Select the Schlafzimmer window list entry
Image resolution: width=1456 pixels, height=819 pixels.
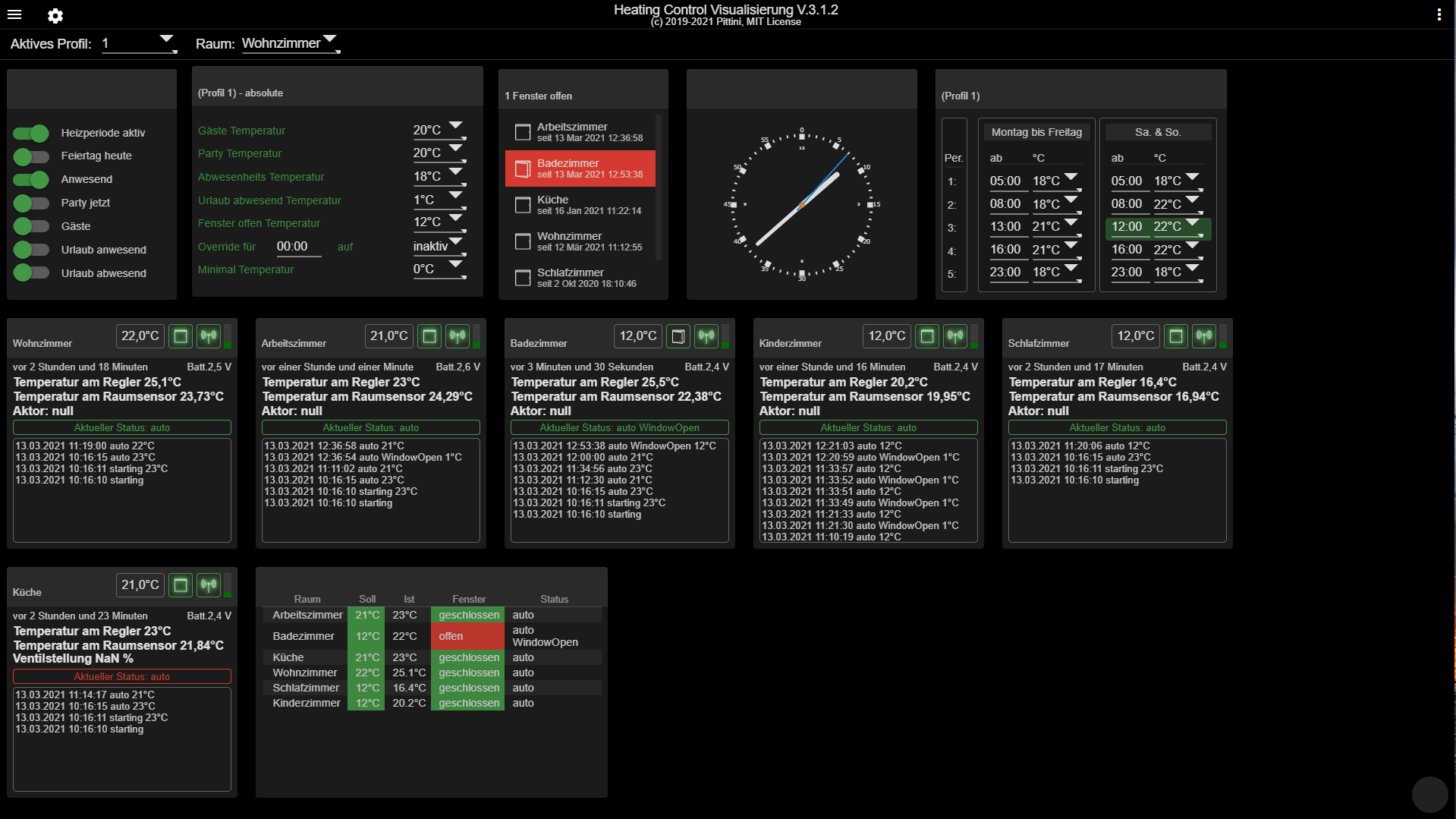(x=580, y=278)
